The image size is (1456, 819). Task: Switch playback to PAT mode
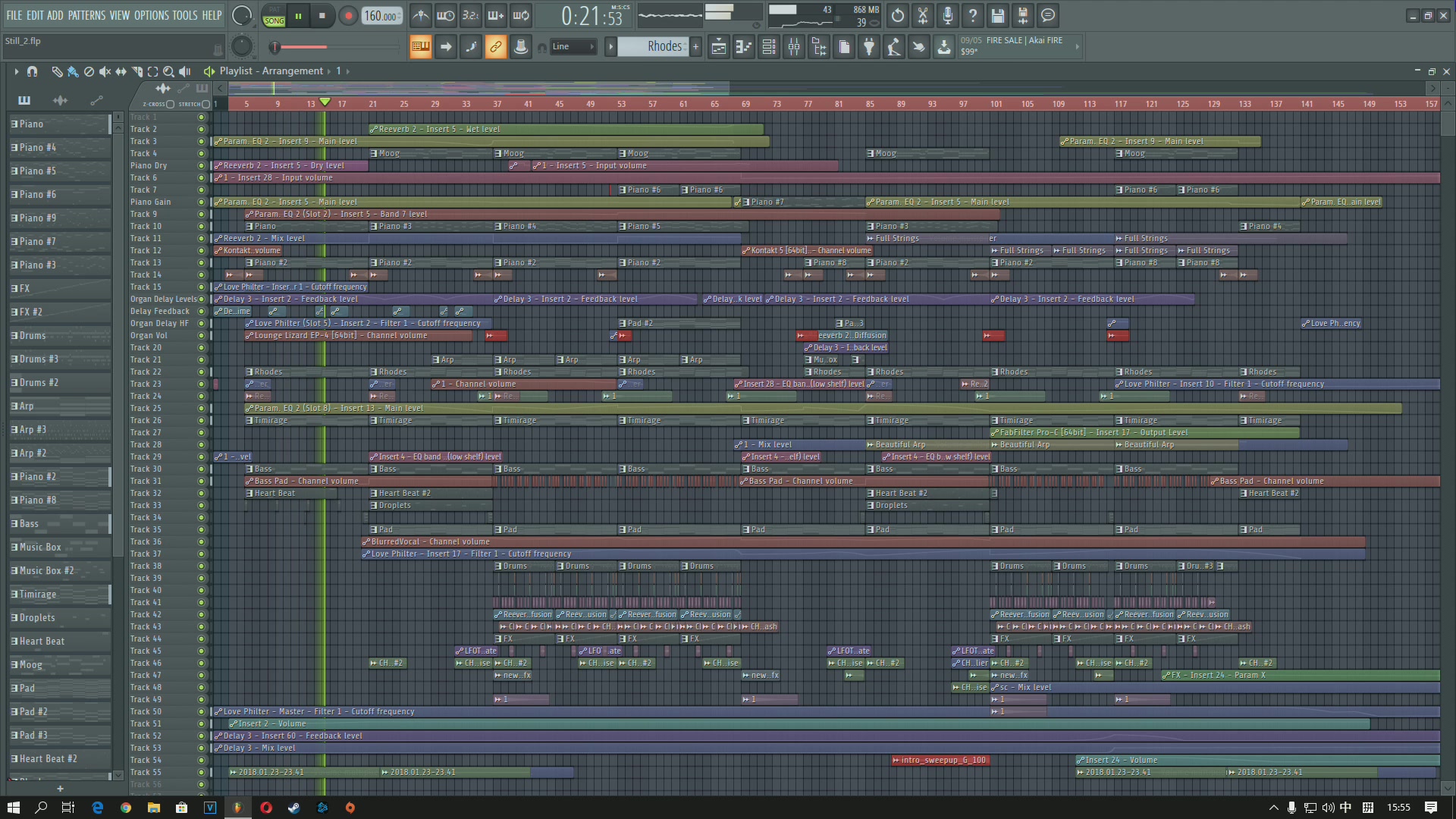pos(274,10)
